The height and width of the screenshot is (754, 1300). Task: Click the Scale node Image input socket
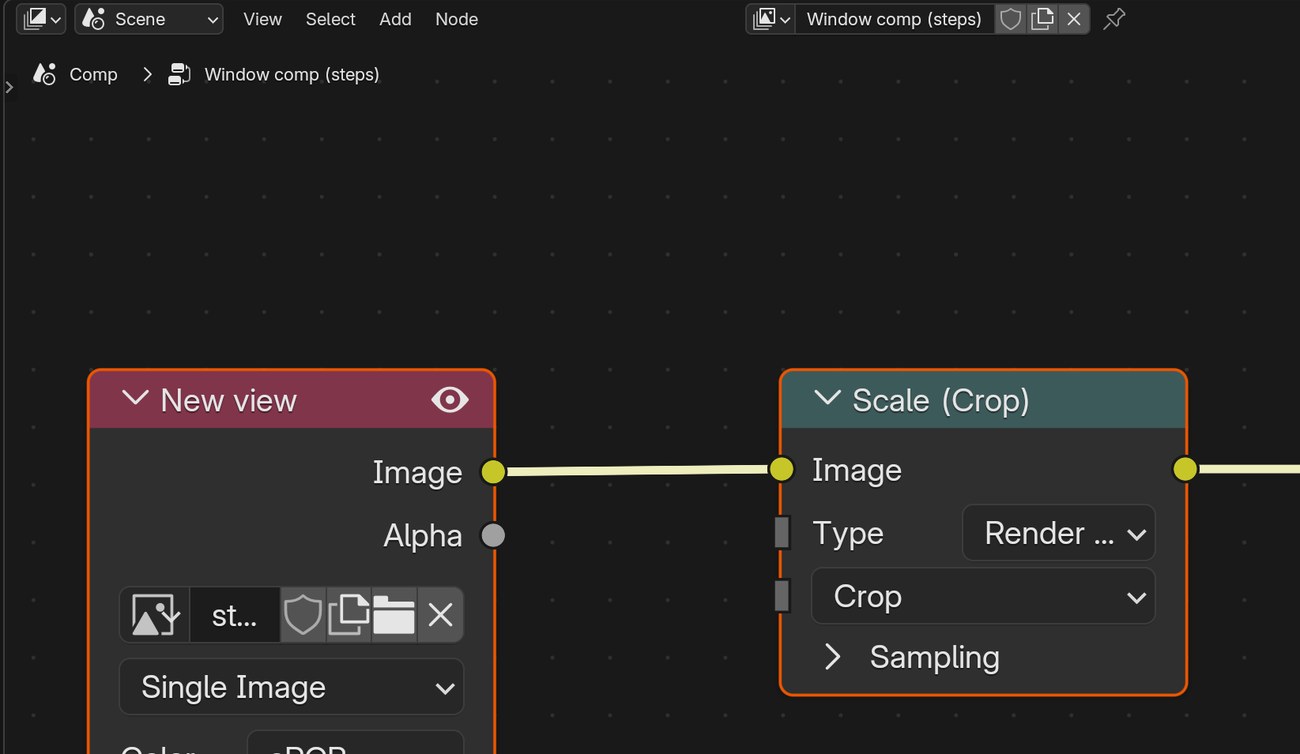coord(781,469)
